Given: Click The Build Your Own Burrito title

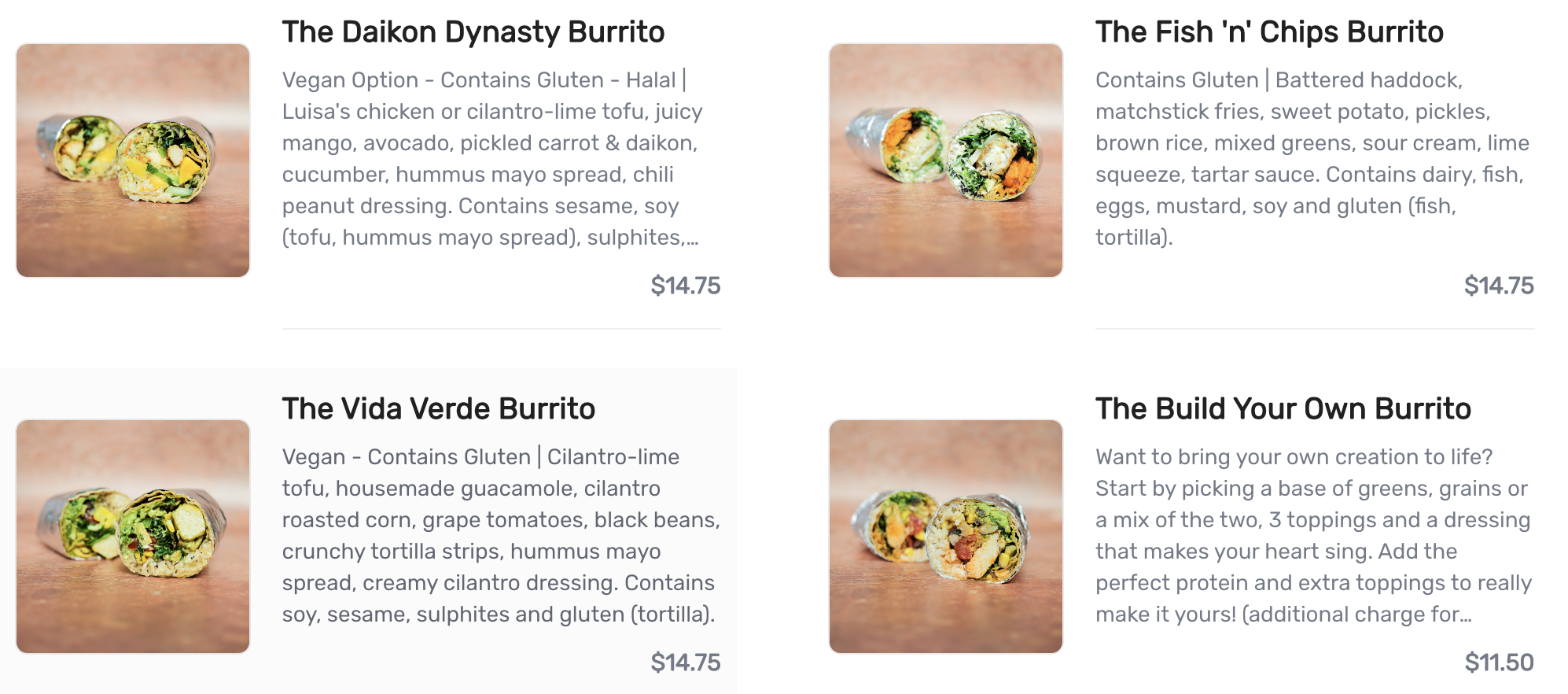Looking at the screenshot, I should pos(1283,409).
